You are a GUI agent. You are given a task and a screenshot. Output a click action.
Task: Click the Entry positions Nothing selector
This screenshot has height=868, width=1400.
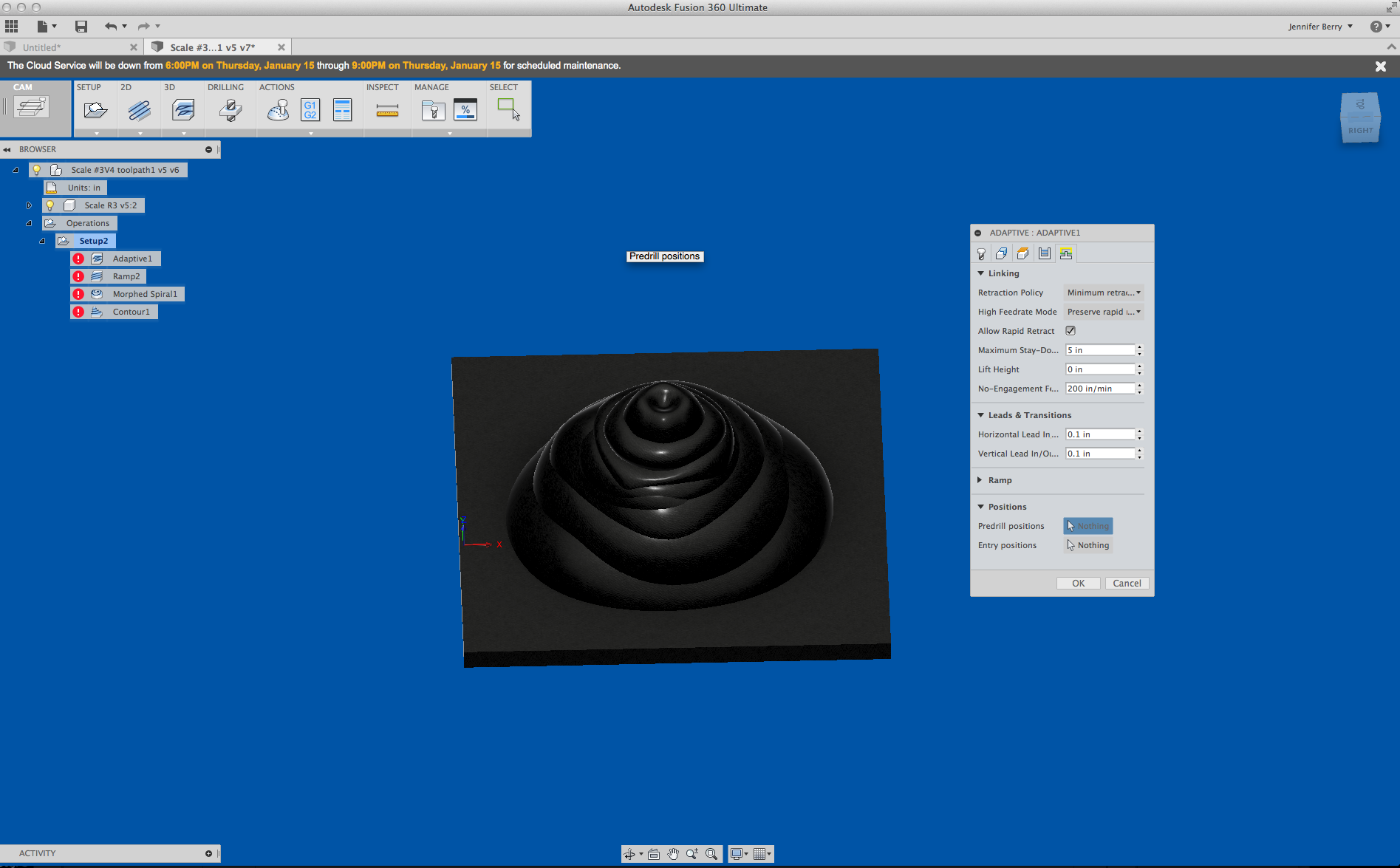point(1087,545)
